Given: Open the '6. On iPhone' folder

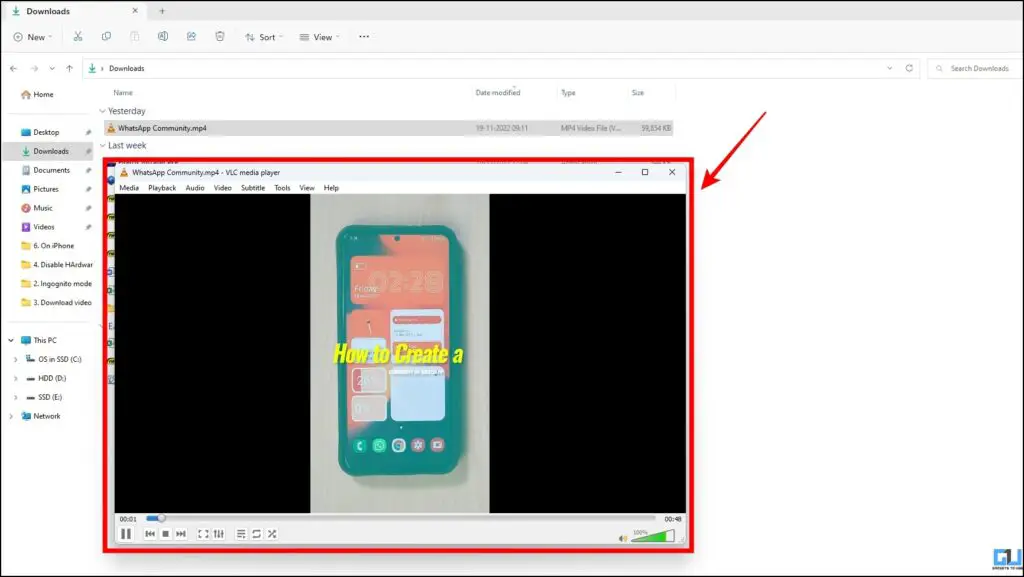Looking at the screenshot, I should pyautogui.click(x=48, y=246).
